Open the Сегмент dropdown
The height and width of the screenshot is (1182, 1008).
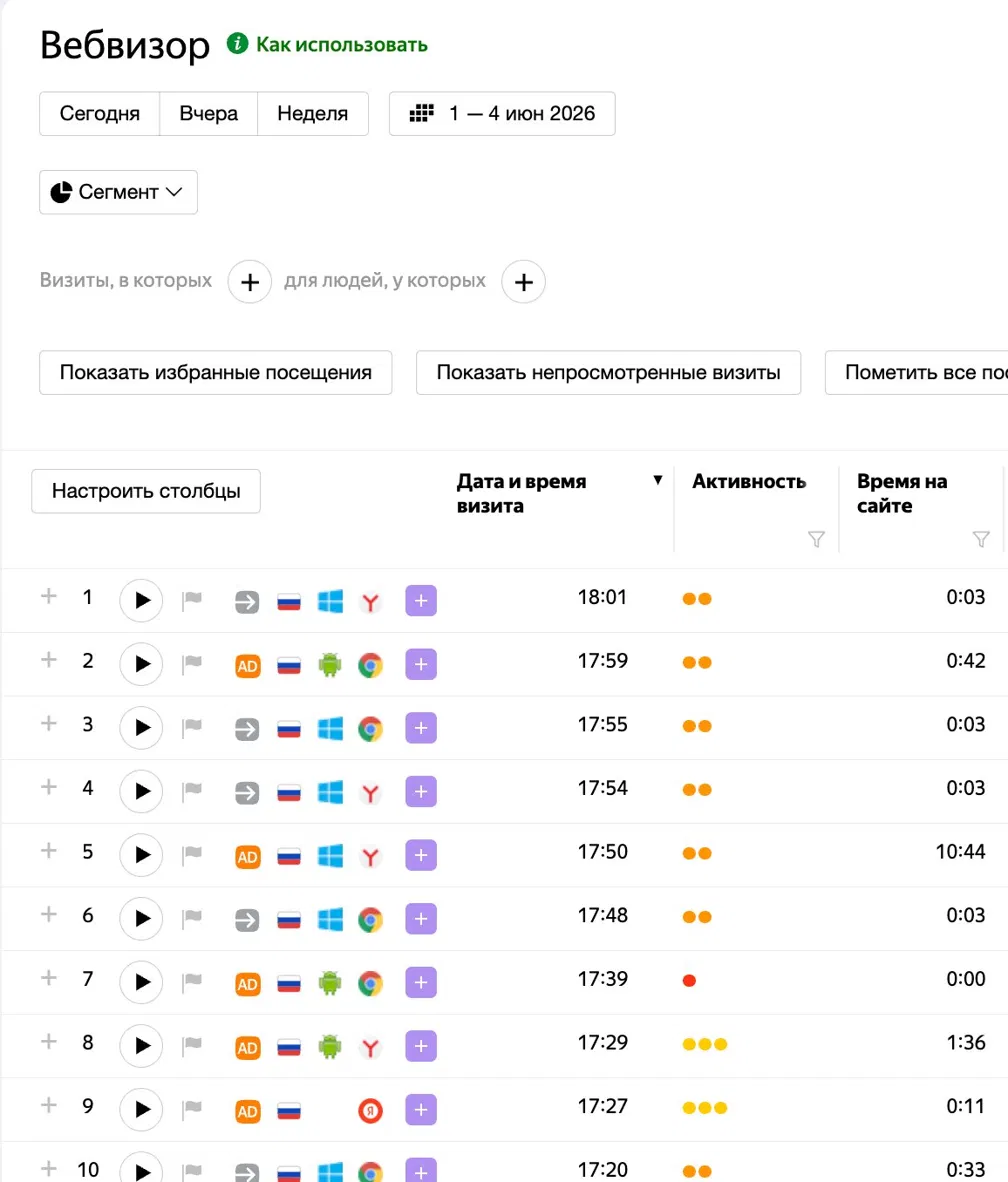point(118,192)
